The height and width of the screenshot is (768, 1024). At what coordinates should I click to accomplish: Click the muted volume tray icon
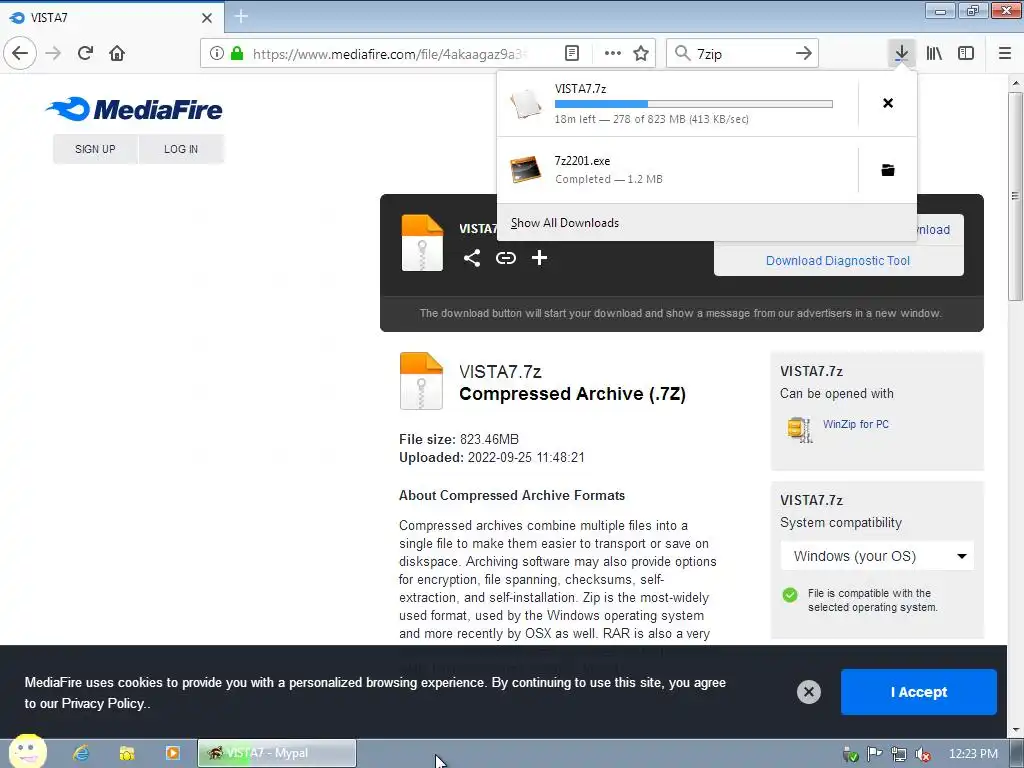click(x=923, y=754)
